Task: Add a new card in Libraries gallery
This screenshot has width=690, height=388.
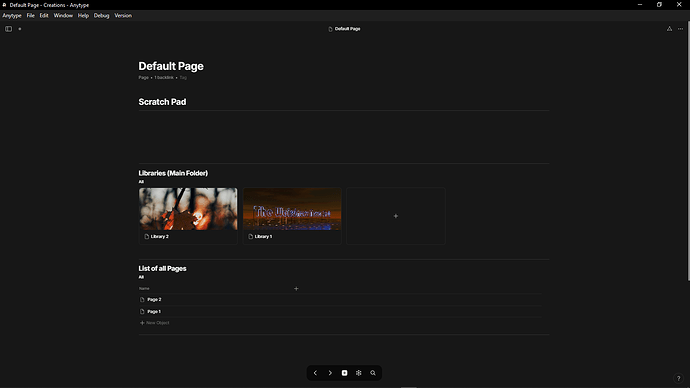Action: pyautogui.click(x=396, y=216)
